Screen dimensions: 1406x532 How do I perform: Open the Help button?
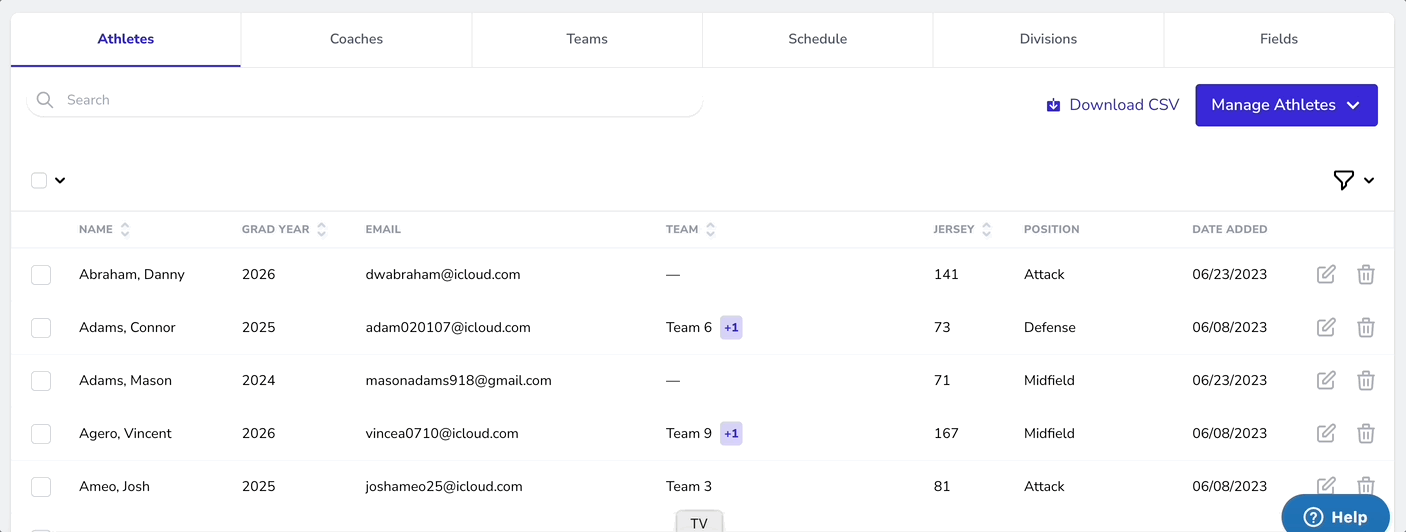(1335, 517)
